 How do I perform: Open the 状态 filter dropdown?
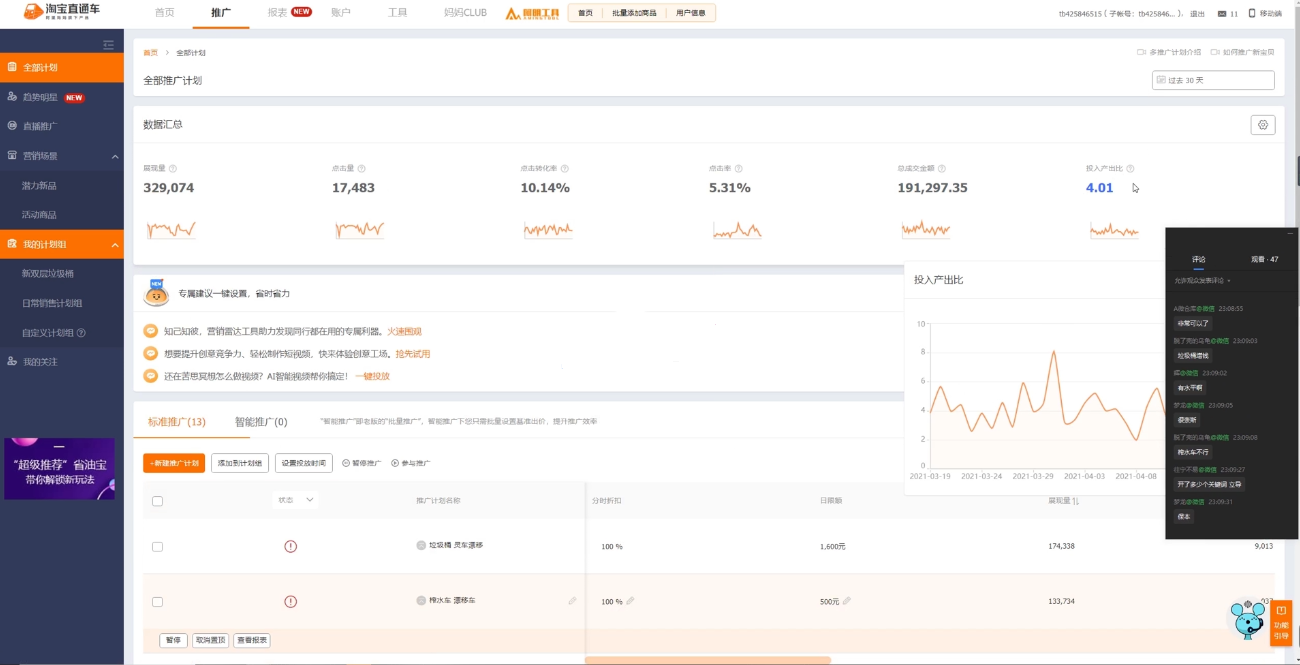click(296, 499)
